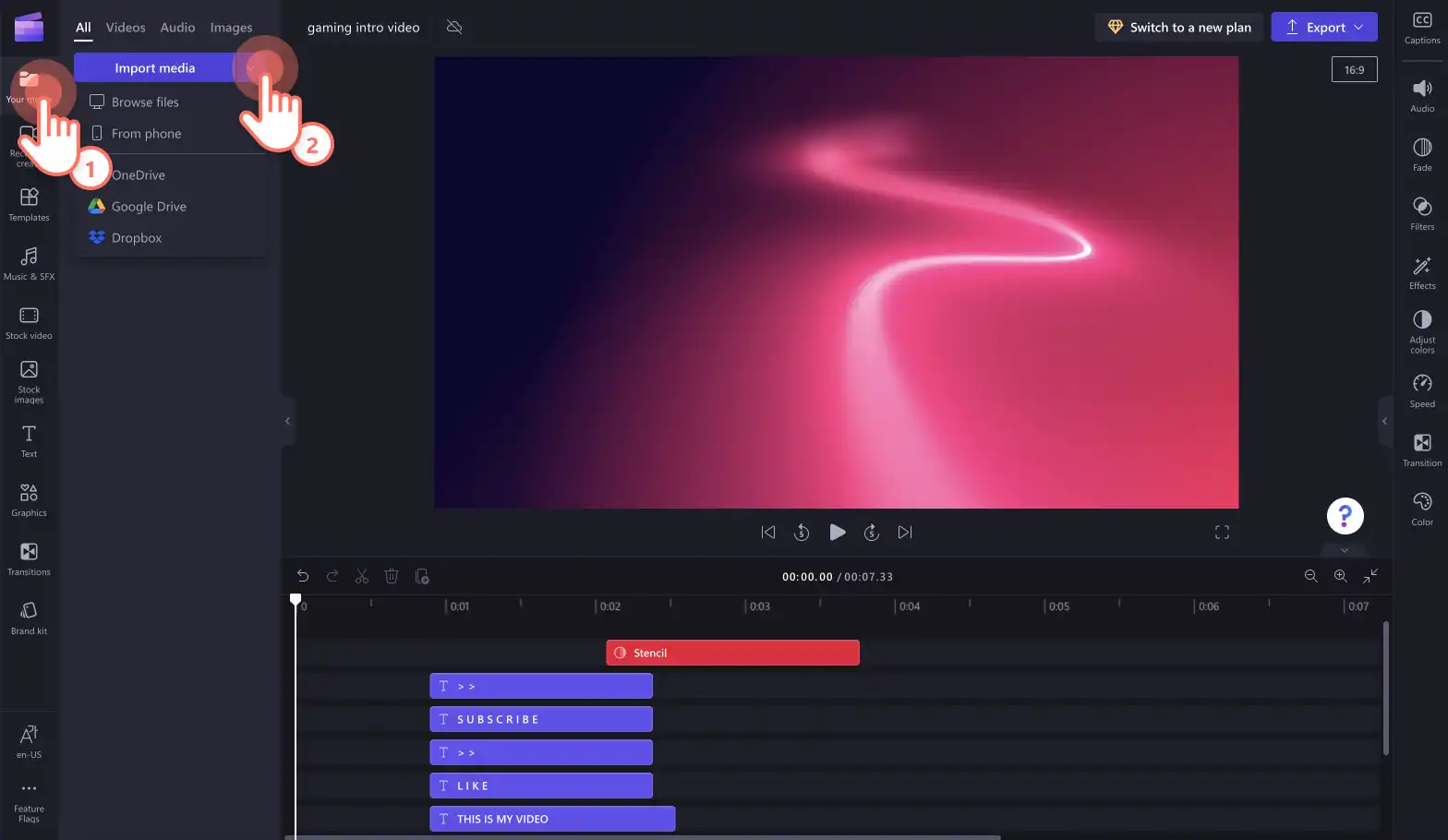Open the Text panel in sidebar
This screenshot has height=840, width=1448.
tap(29, 440)
